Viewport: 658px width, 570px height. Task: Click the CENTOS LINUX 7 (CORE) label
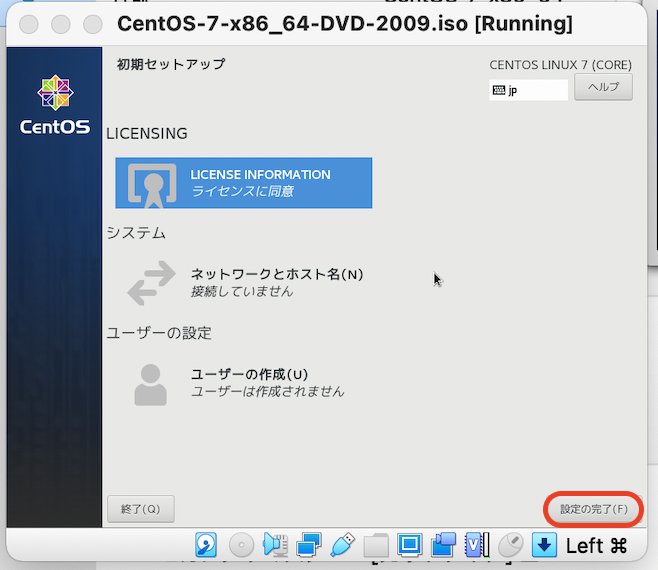561,65
